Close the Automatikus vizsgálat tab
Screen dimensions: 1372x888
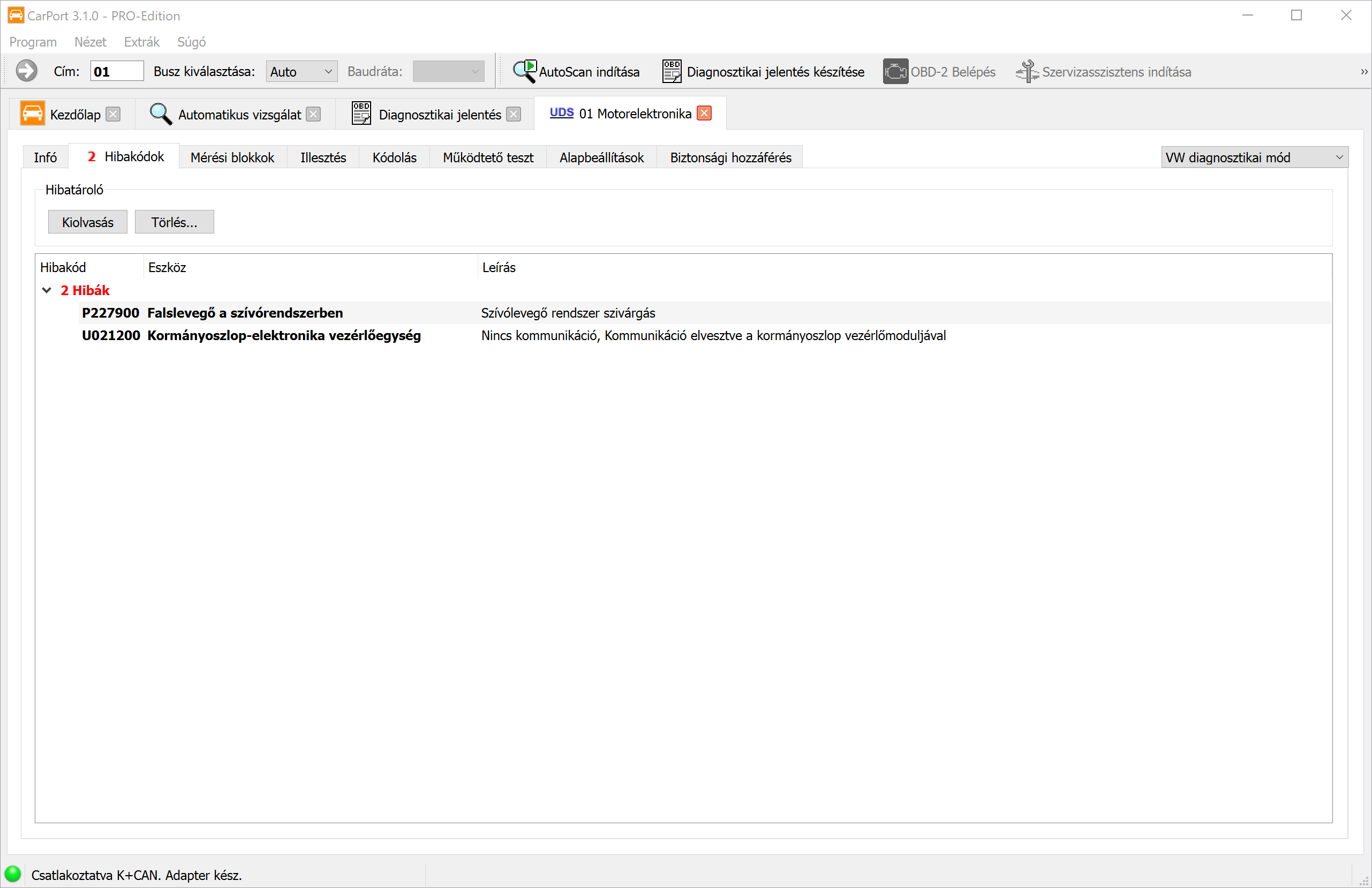point(313,114)
